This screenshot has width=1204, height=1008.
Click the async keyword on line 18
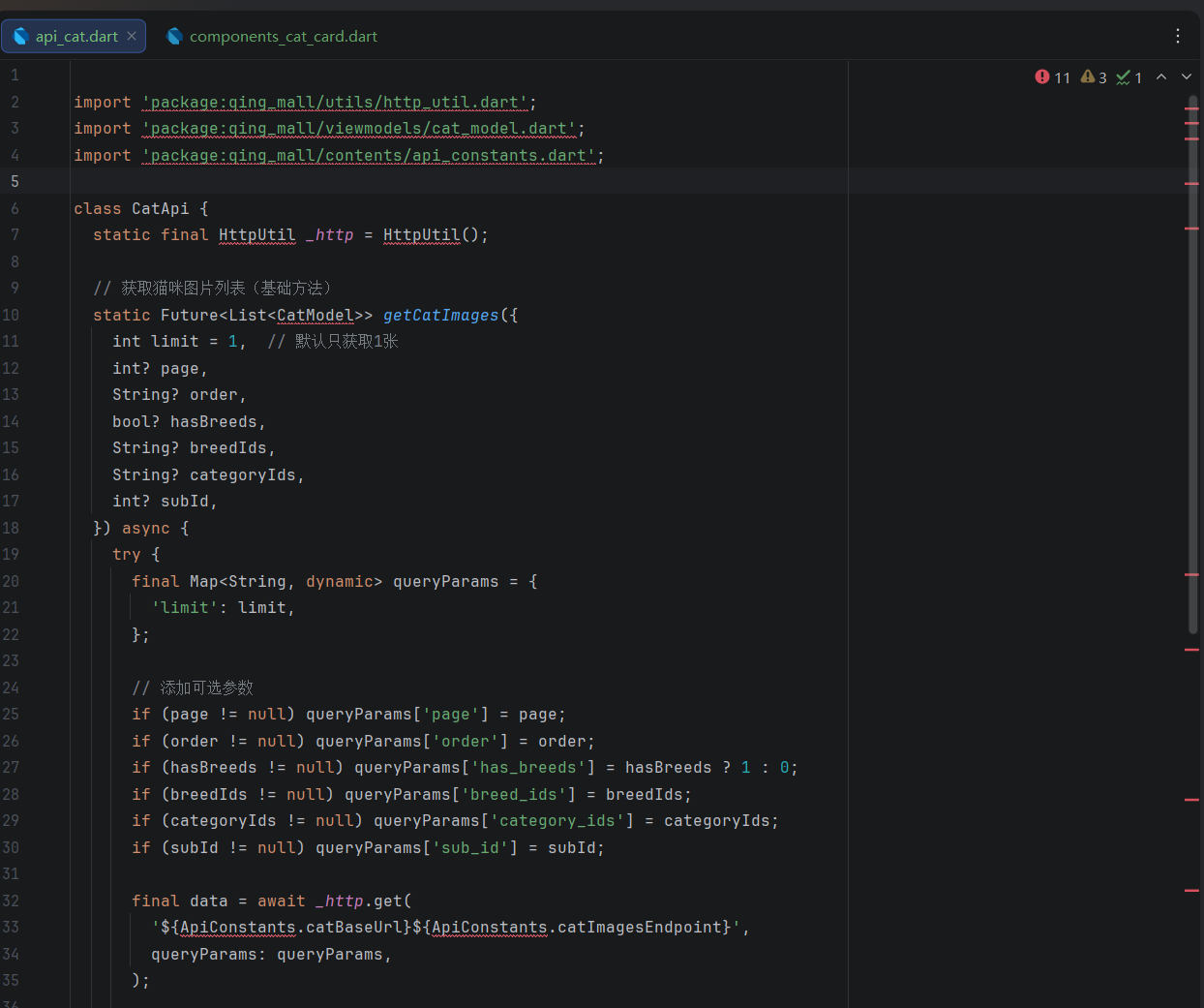click(x=146, y=528)
